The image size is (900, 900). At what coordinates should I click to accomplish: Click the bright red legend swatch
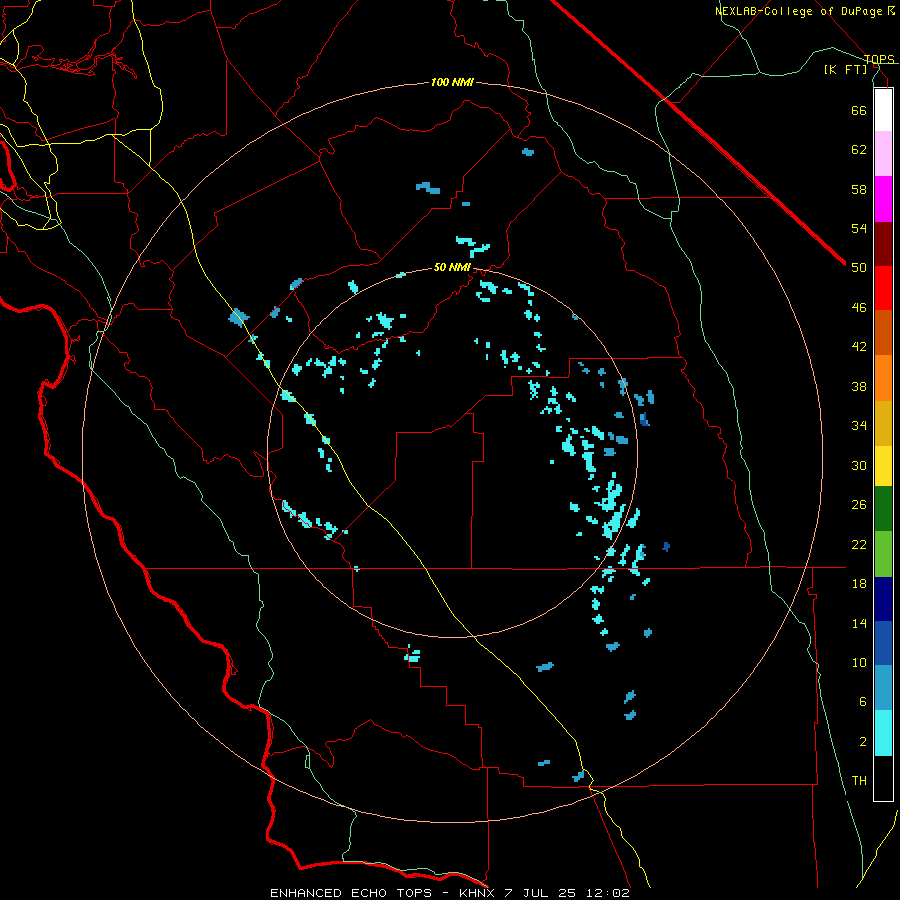883,288
